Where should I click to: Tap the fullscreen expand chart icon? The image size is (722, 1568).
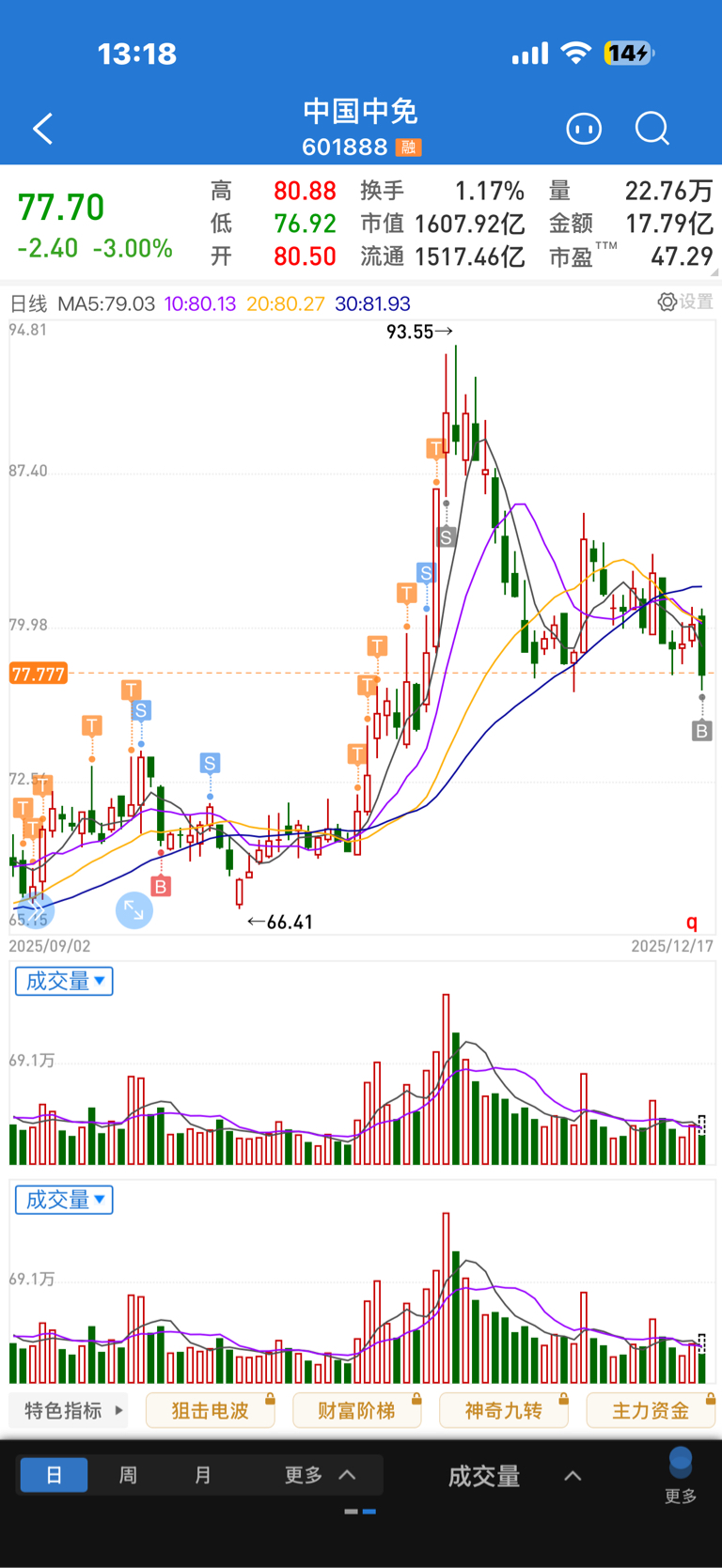coord(133,910)
